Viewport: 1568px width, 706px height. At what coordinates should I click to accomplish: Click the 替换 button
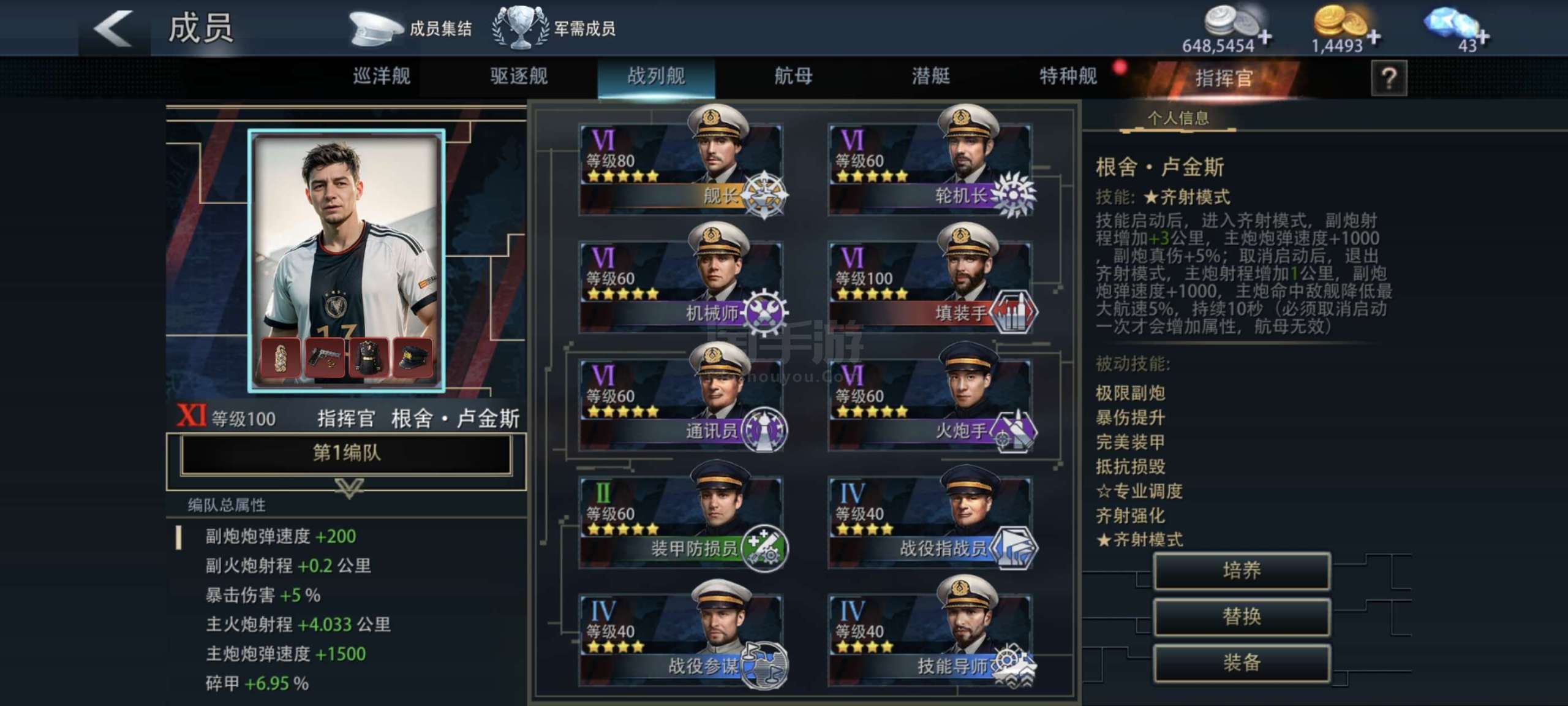pos(1242,617)
